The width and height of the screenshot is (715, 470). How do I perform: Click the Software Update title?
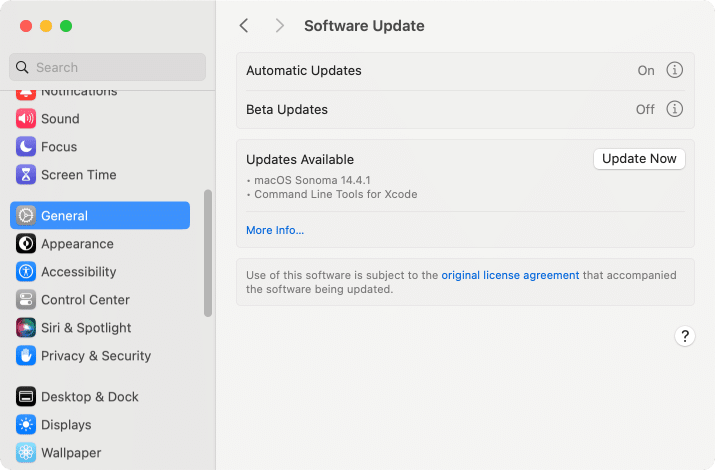coord(364,26)
